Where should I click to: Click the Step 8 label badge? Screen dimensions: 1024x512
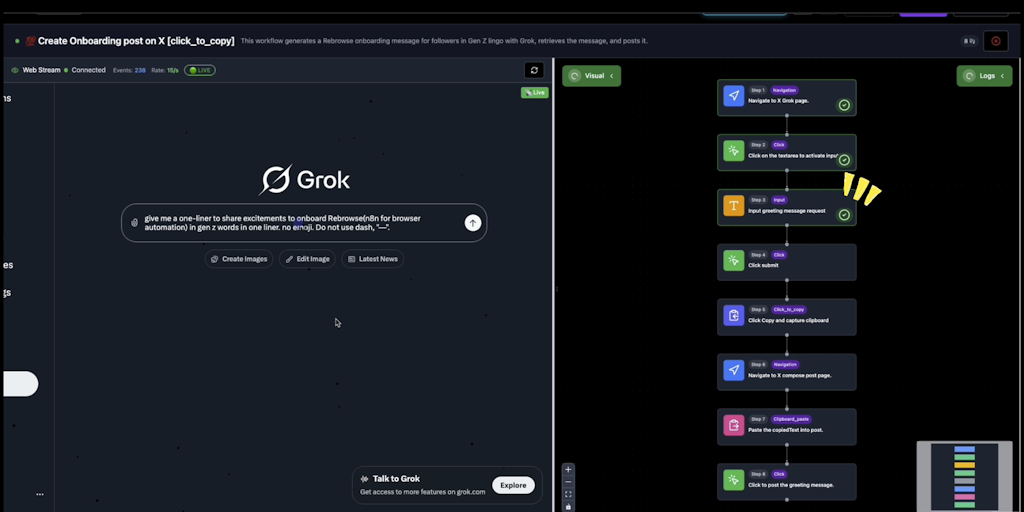tap(758, 474)
